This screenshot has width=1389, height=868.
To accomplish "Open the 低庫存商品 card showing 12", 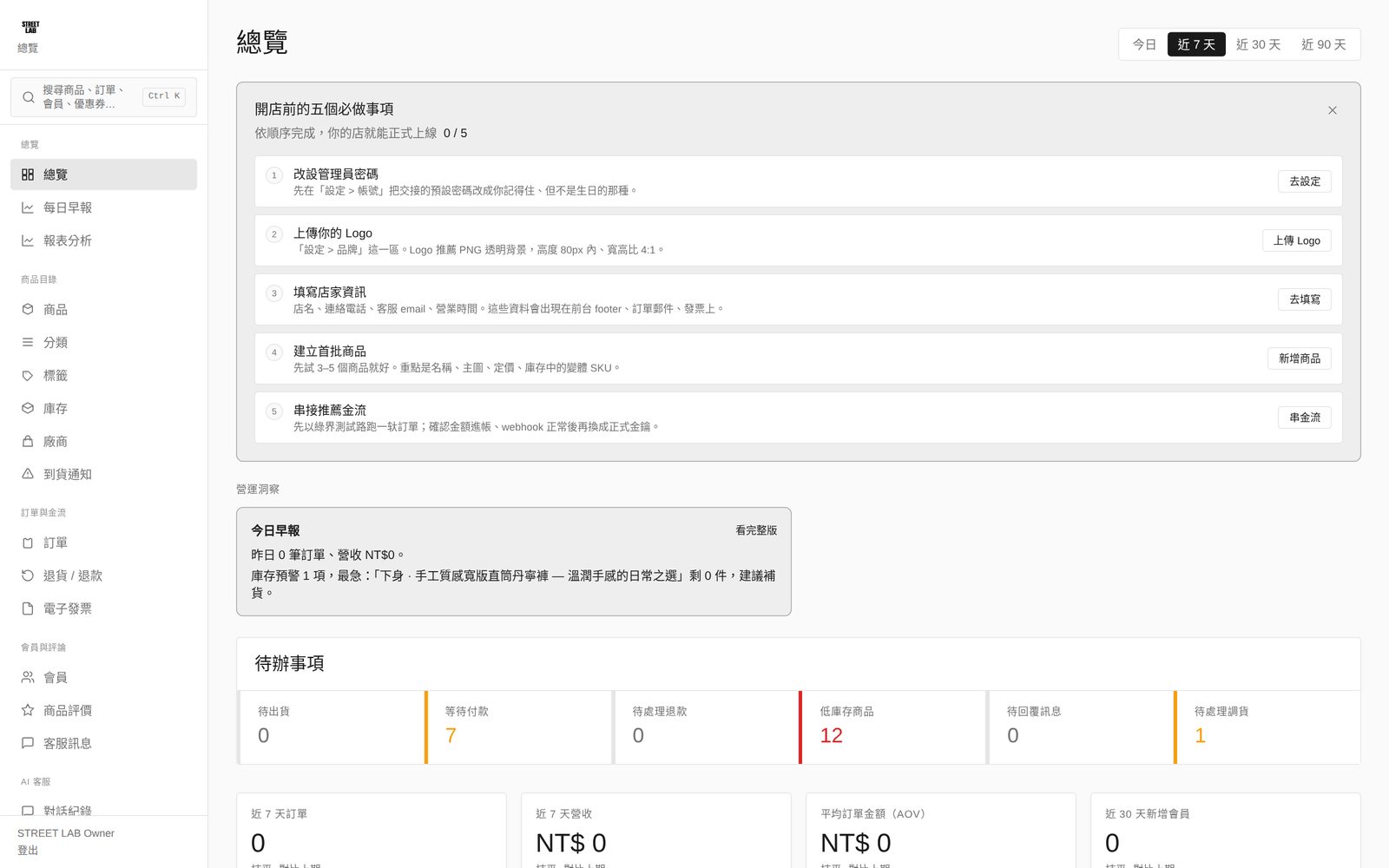I will (x=892, y=727).
